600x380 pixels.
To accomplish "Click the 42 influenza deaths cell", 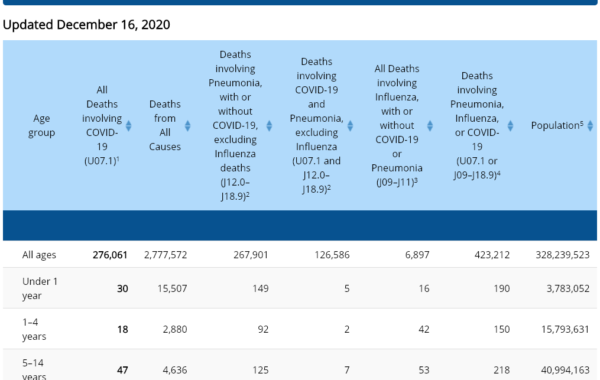I will tap(424, 329).
